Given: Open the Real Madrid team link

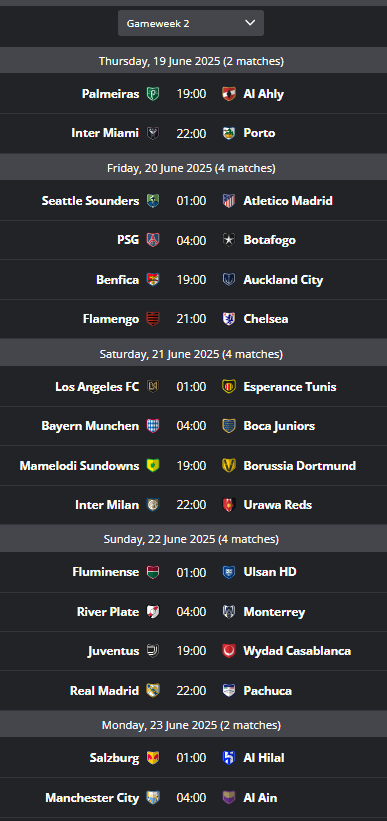Looking at the screenshot, I should (x=104, y=691).
